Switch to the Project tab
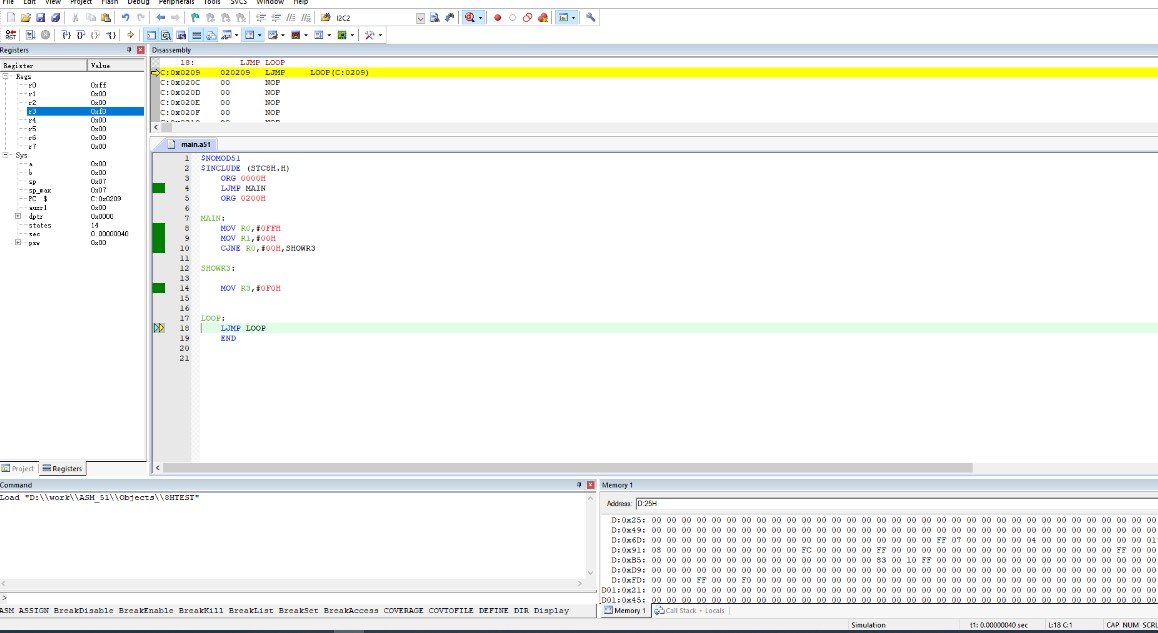The width and height of the screenshot is (1158, 633). [18, 468]
